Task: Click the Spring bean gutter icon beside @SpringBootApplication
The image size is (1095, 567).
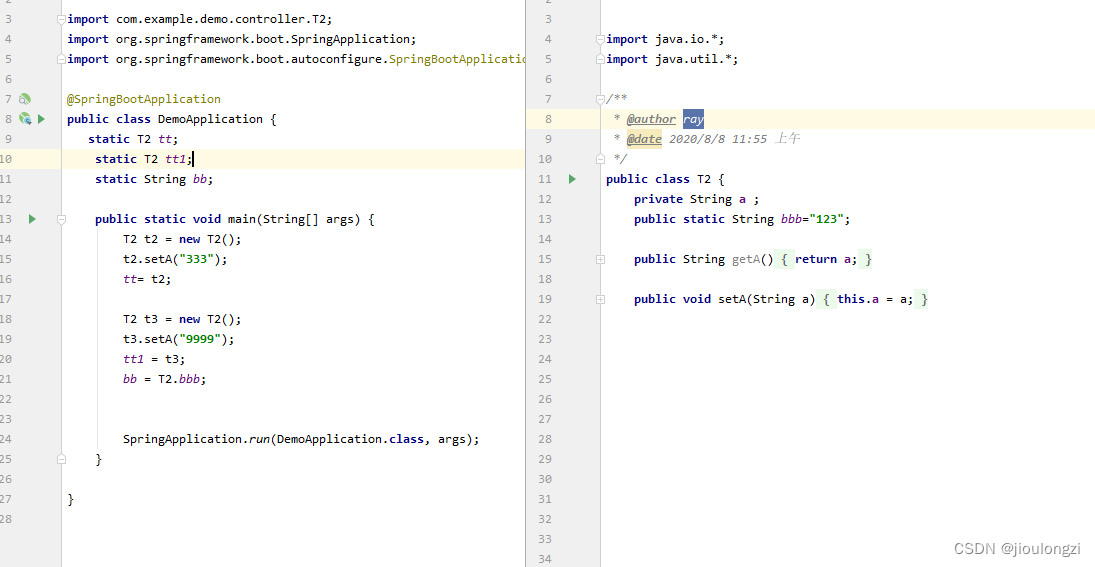Action: pos(24,99)
